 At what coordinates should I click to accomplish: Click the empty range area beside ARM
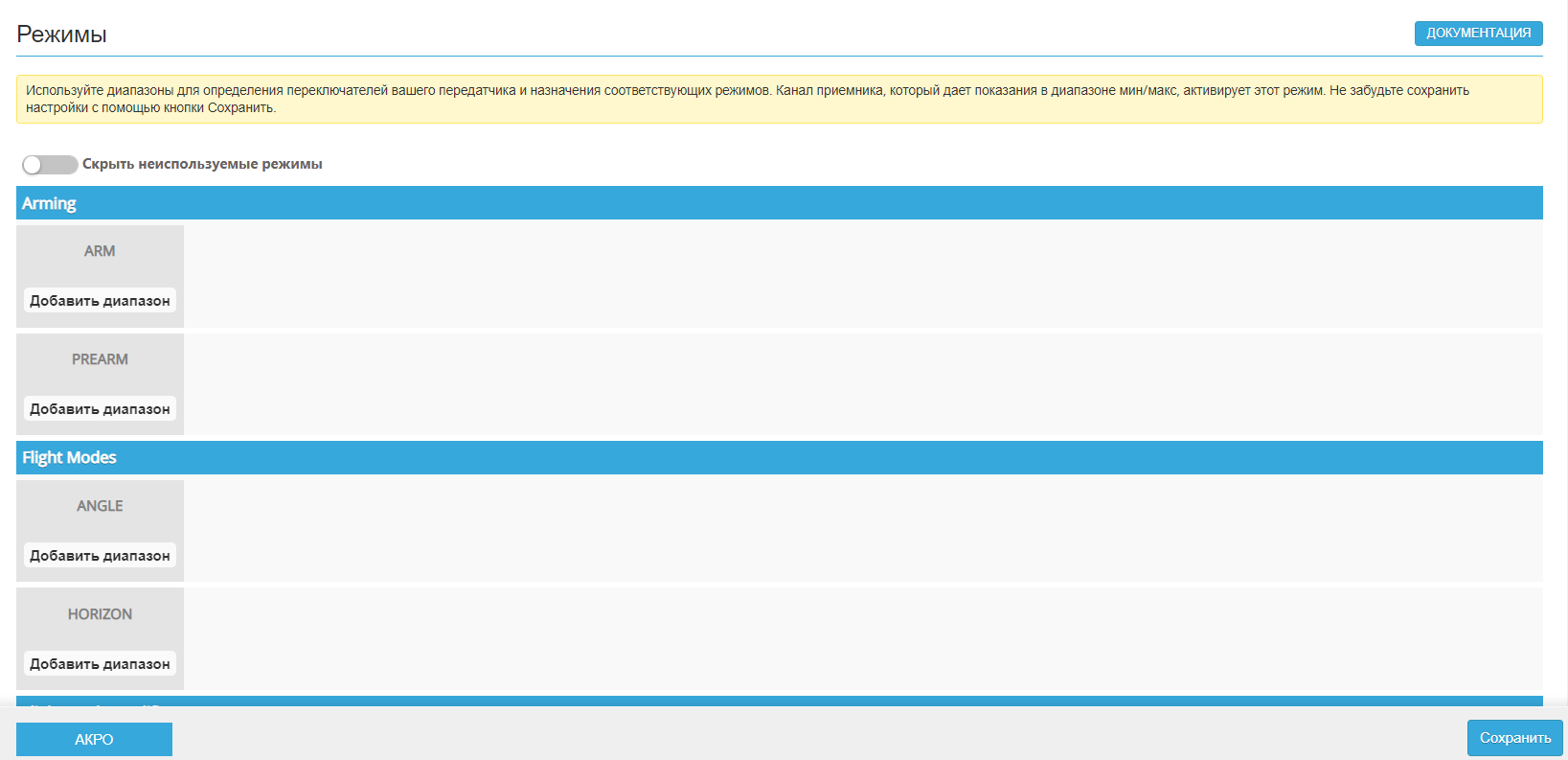(862, 276)
